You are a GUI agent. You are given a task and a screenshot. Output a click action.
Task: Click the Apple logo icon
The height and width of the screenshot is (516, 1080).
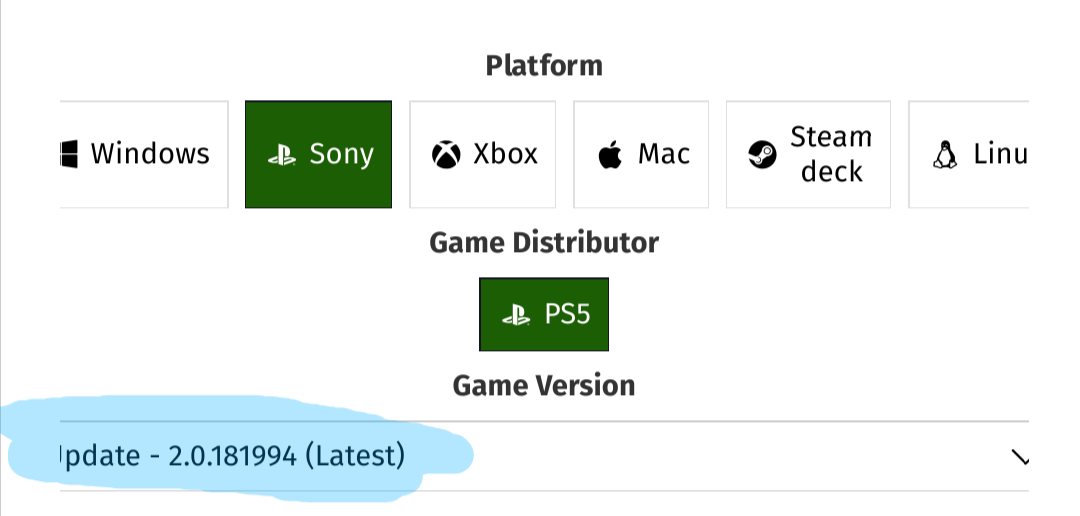click(x=608, y=155)
